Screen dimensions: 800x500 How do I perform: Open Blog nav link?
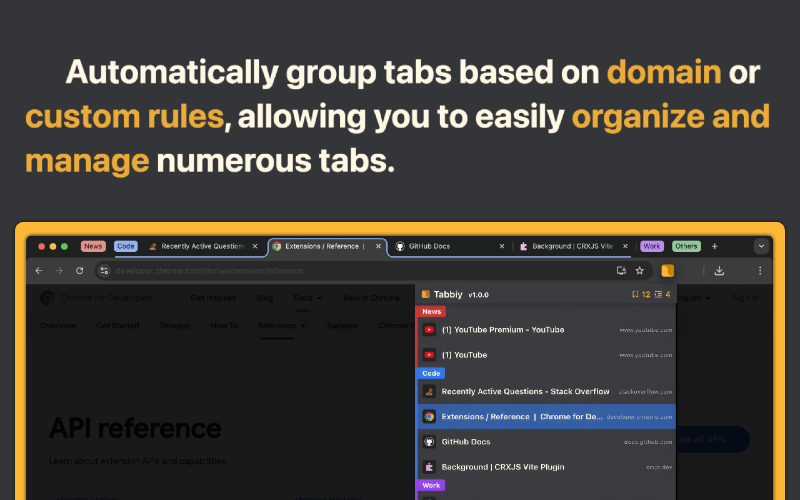tap(265, 297)
